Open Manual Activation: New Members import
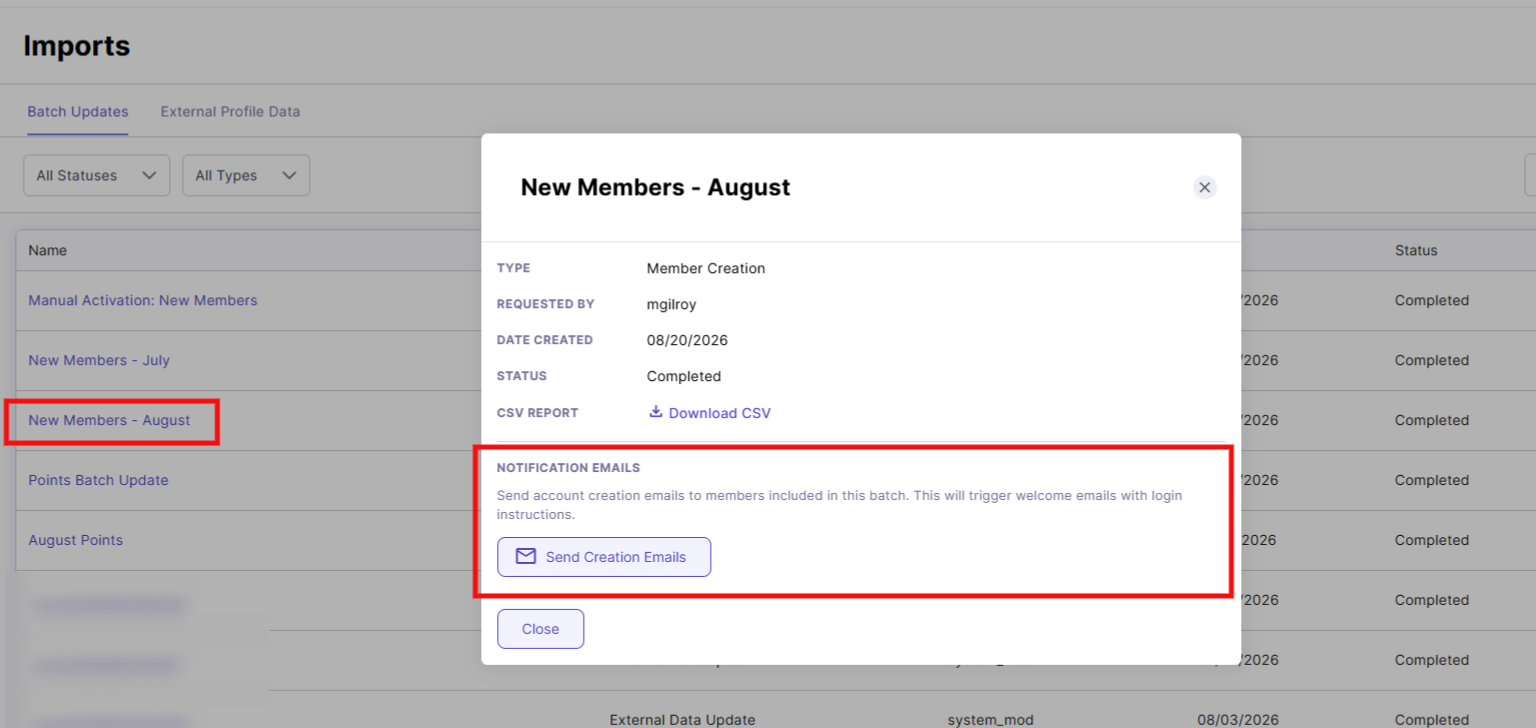1536x728 pixels. tap(143, 300)
